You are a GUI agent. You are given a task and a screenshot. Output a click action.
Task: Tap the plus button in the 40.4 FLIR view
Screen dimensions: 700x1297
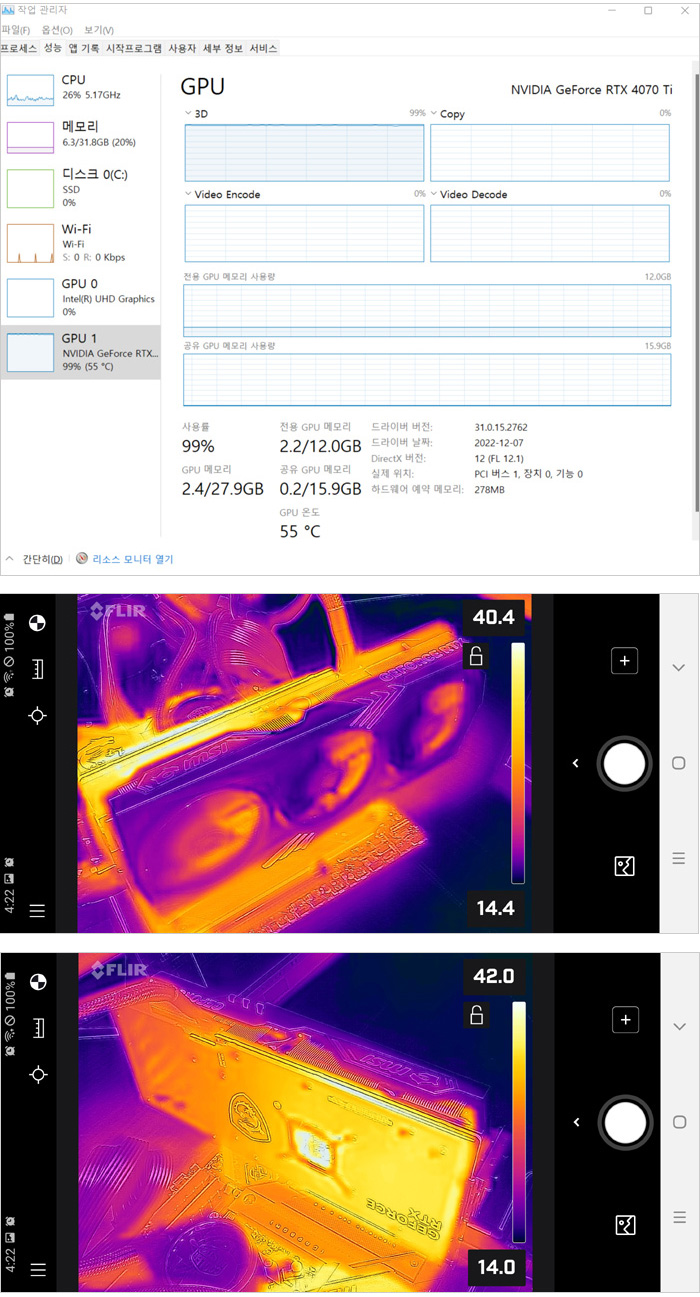[x=624, y=660]
